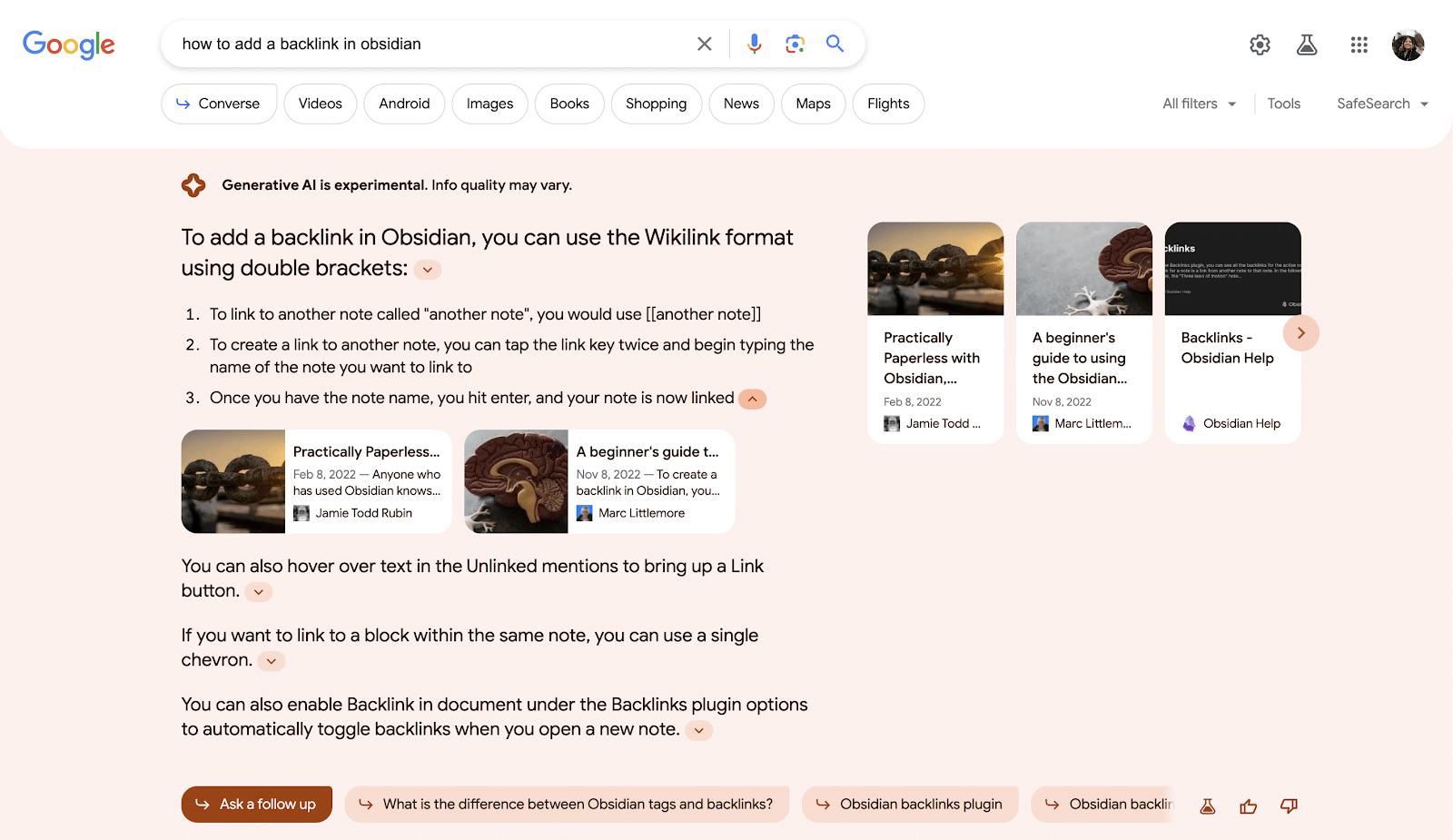Image resolution: width=1453 pixels, height=840 pixels.
Task: Give thumbs down to the AI answer
Action: (x=1289, y=805)
